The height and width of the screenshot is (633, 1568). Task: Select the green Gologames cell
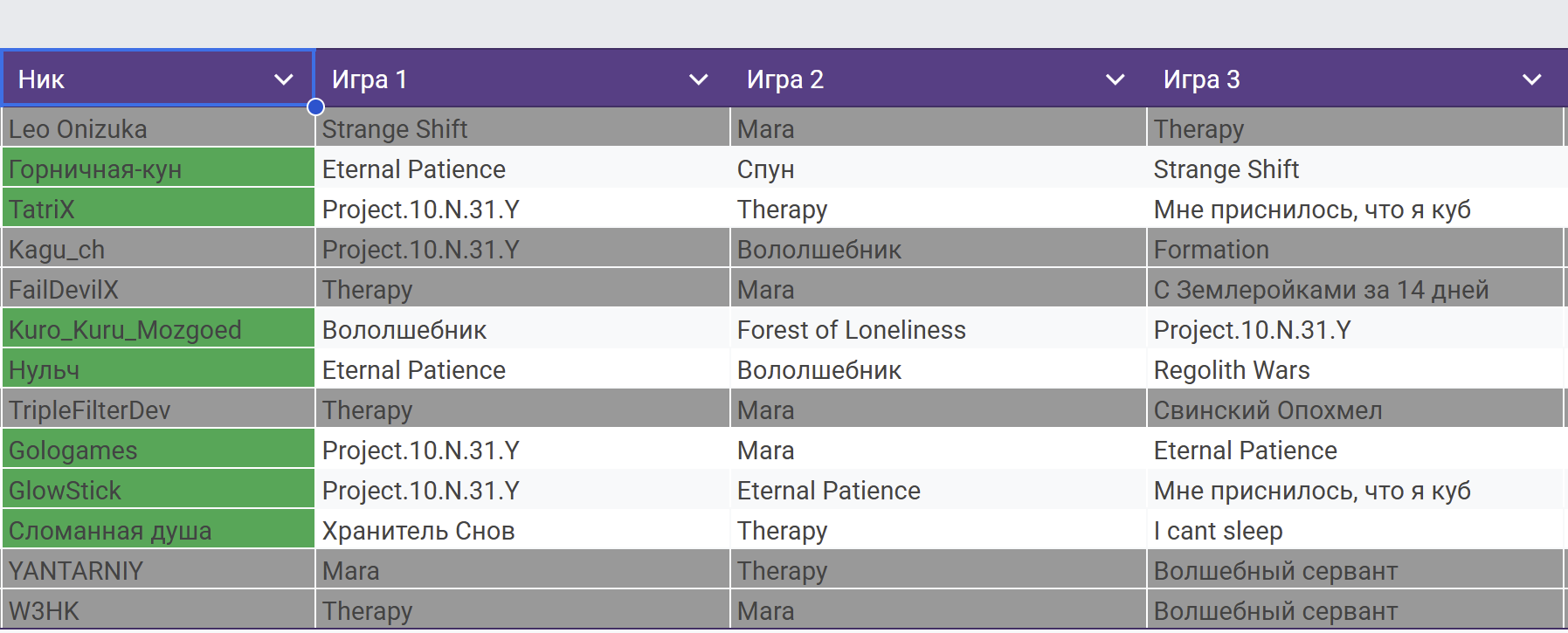point(157,451)
